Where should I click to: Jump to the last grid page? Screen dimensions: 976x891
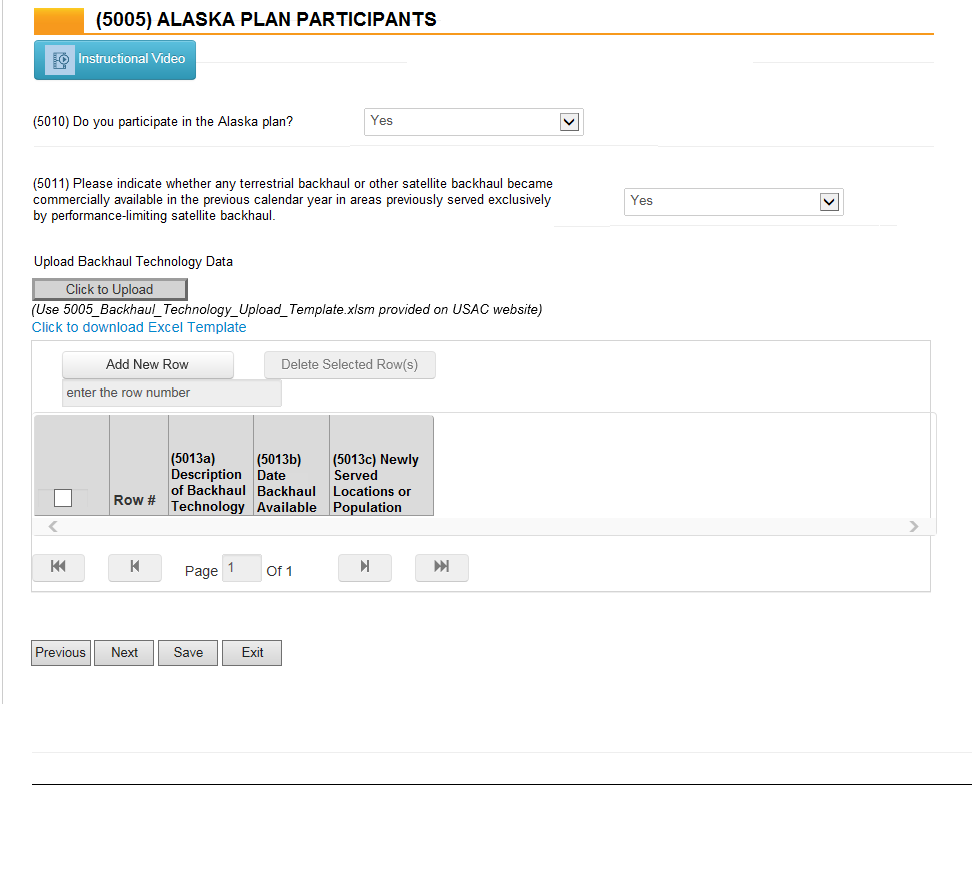coord(442,567)
